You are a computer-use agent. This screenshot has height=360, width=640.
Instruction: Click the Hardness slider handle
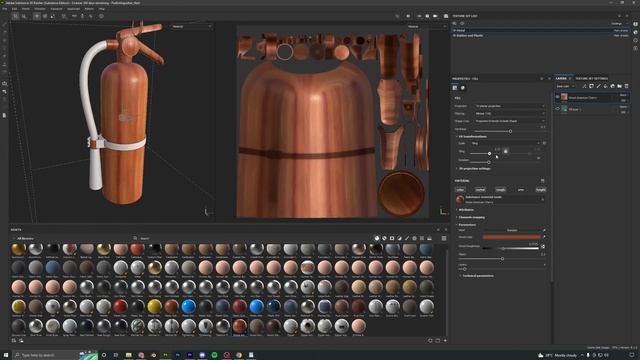510,131
